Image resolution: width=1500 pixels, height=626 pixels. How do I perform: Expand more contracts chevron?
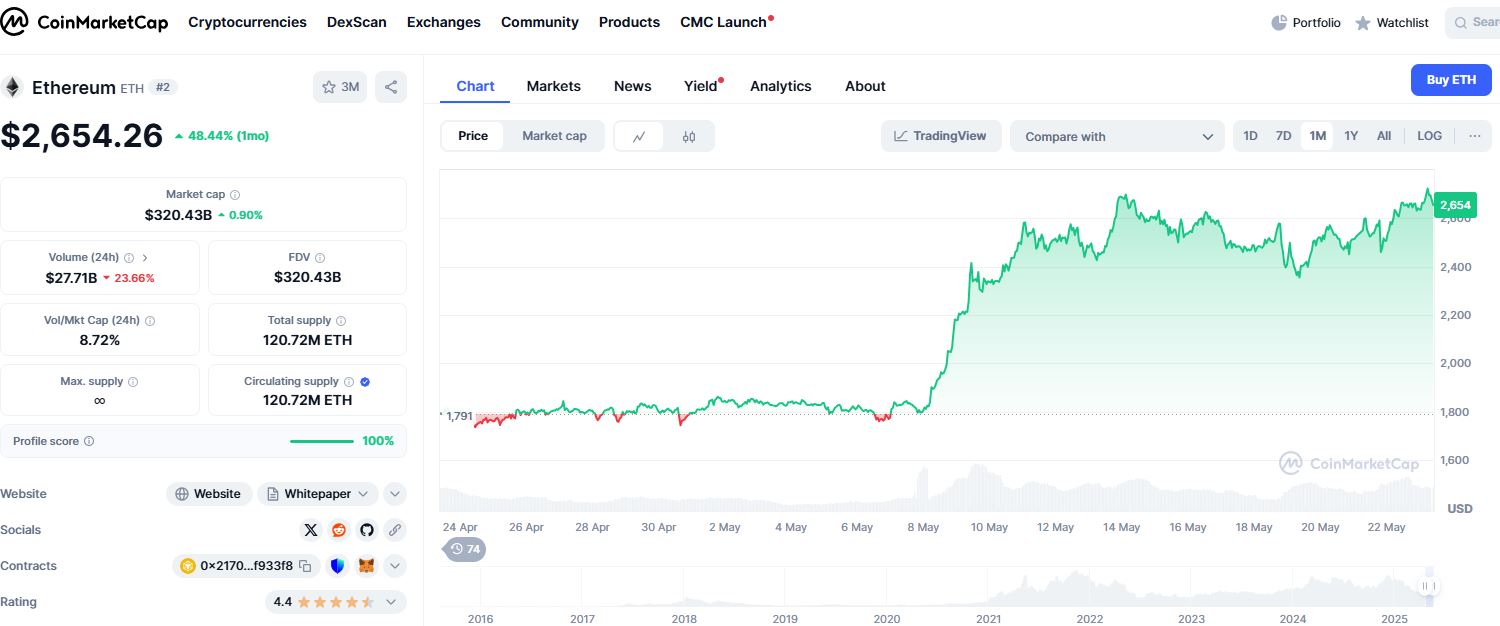pos(395,566)
